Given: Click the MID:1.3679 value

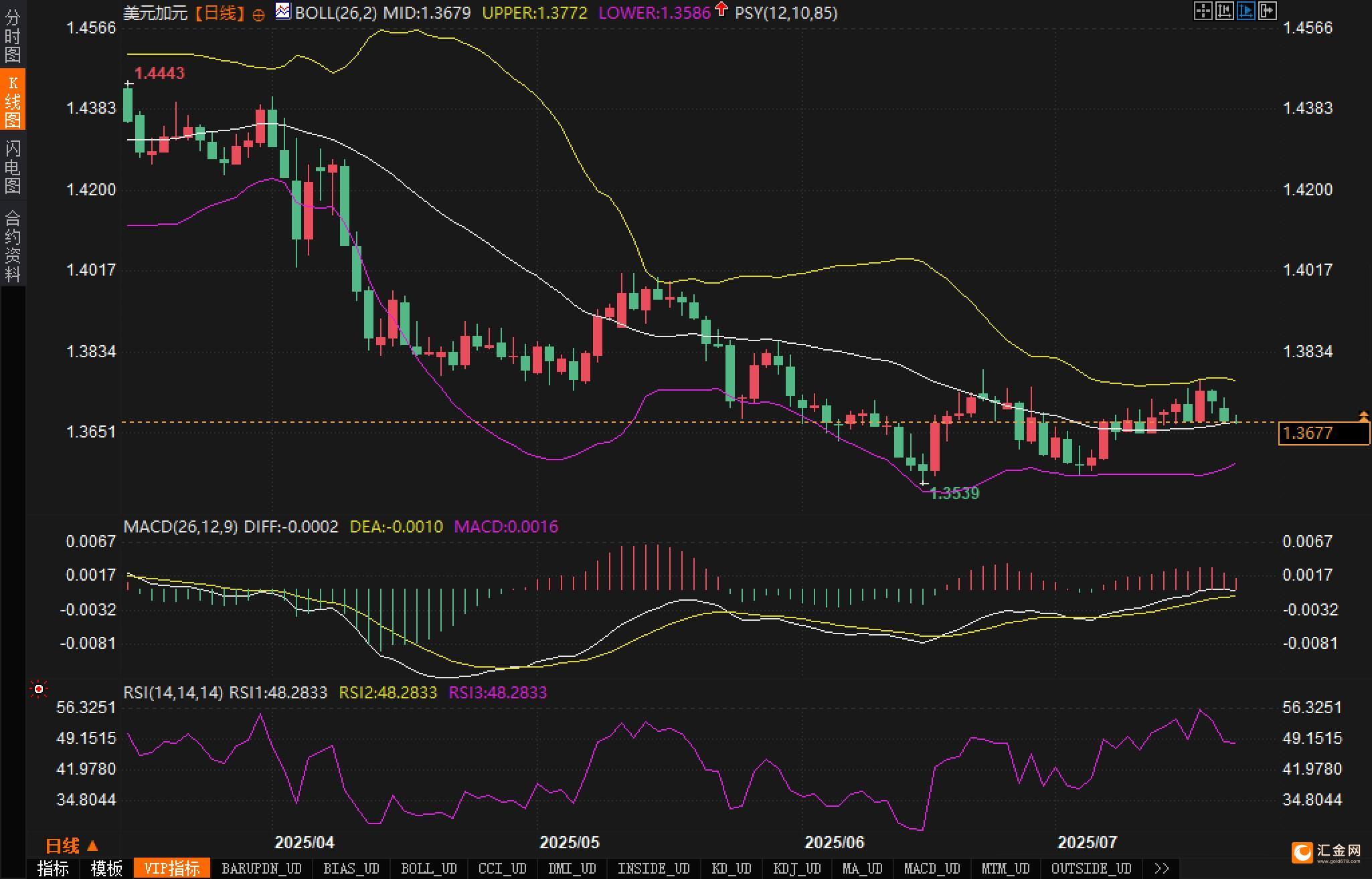Looking at the screenshot, I should point(427,13).
